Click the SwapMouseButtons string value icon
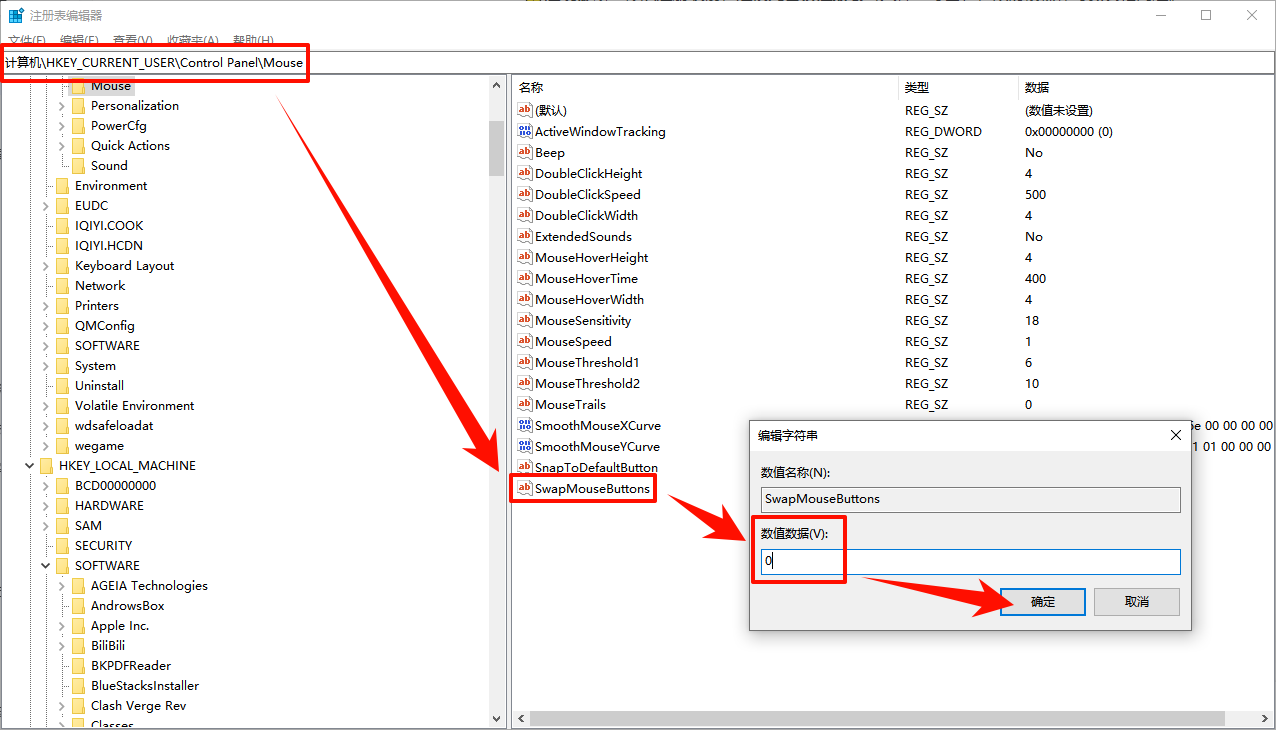Image resolution: width=1276 pixels, height=730 pixels. tap(524, 488)
